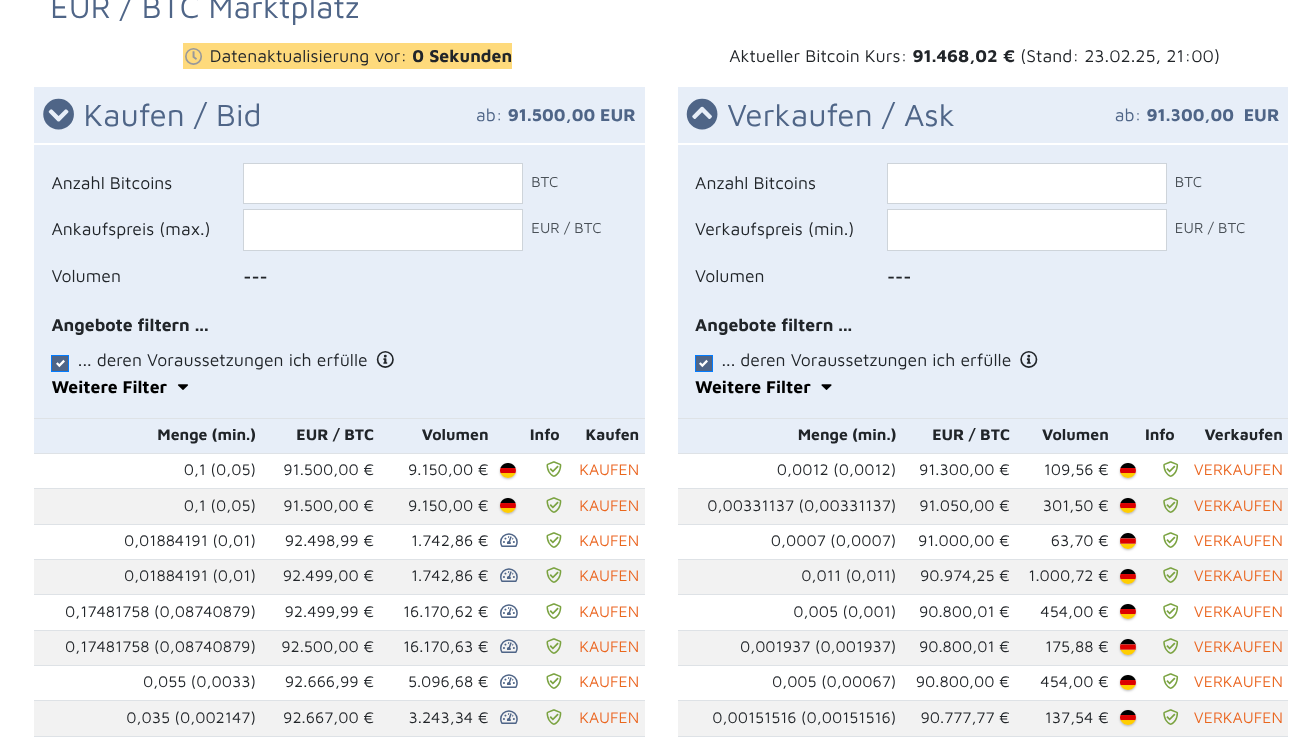Click the Anzahl Bitcoins field in the Kaufen panel
Screen dimensions: 1315x742
382,183
